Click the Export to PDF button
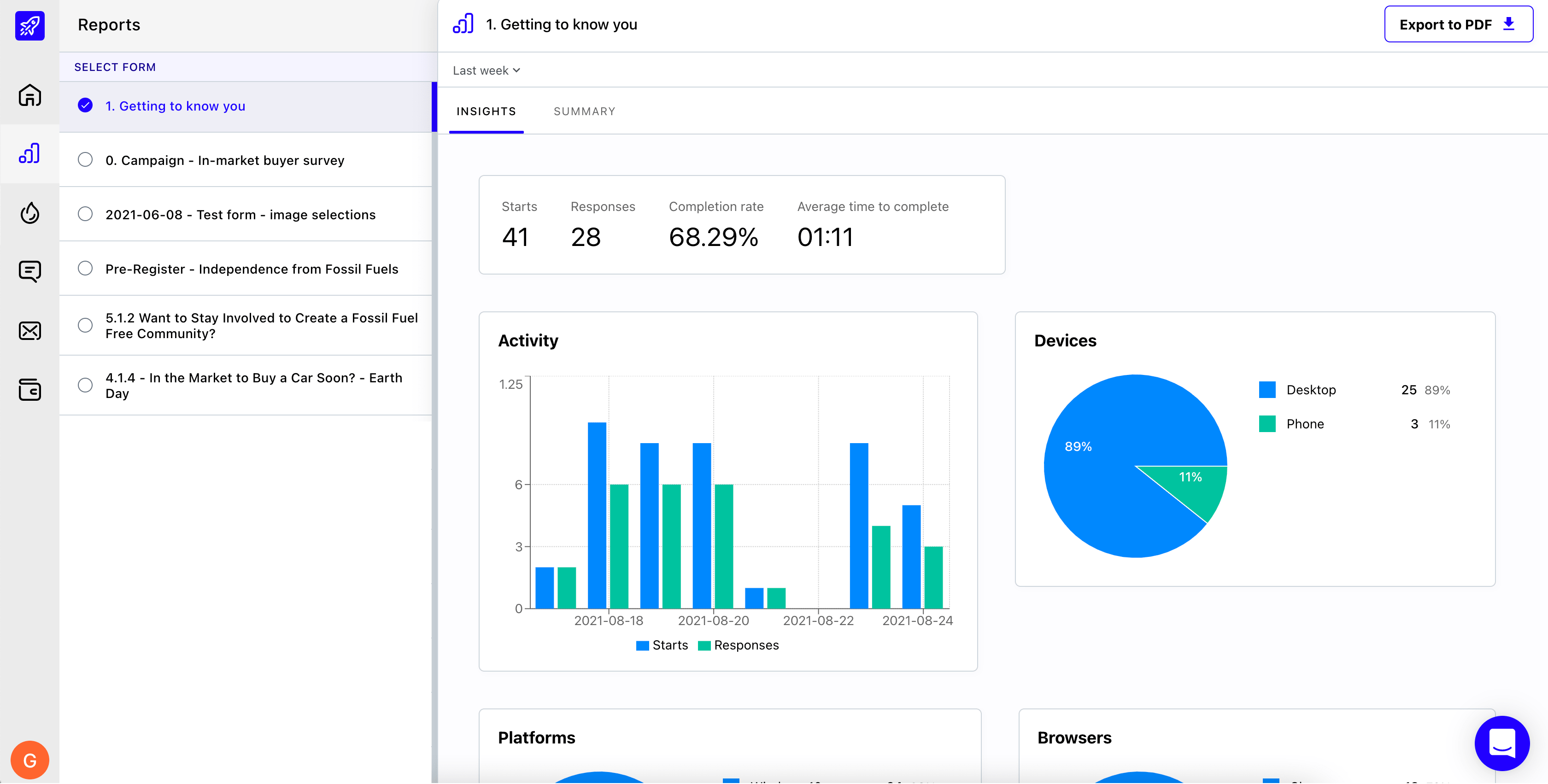 [1459, 24]
